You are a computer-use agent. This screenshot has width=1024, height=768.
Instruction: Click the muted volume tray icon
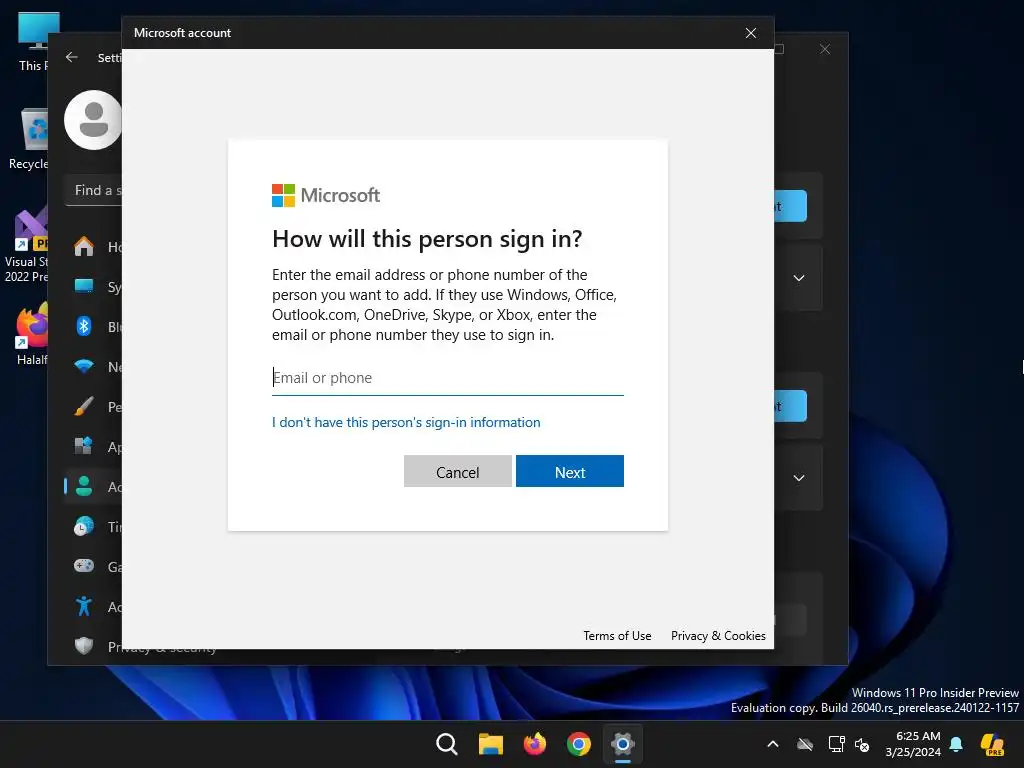(x=862, y=744)
